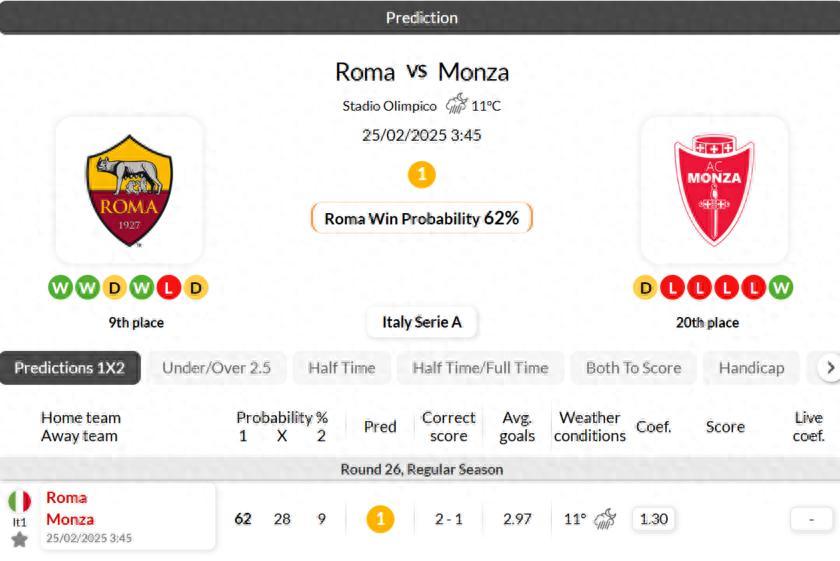840x561 pixels.
Task: Click the Roma team name link in row
Action: pyautogui.click(x=67, y=497)
